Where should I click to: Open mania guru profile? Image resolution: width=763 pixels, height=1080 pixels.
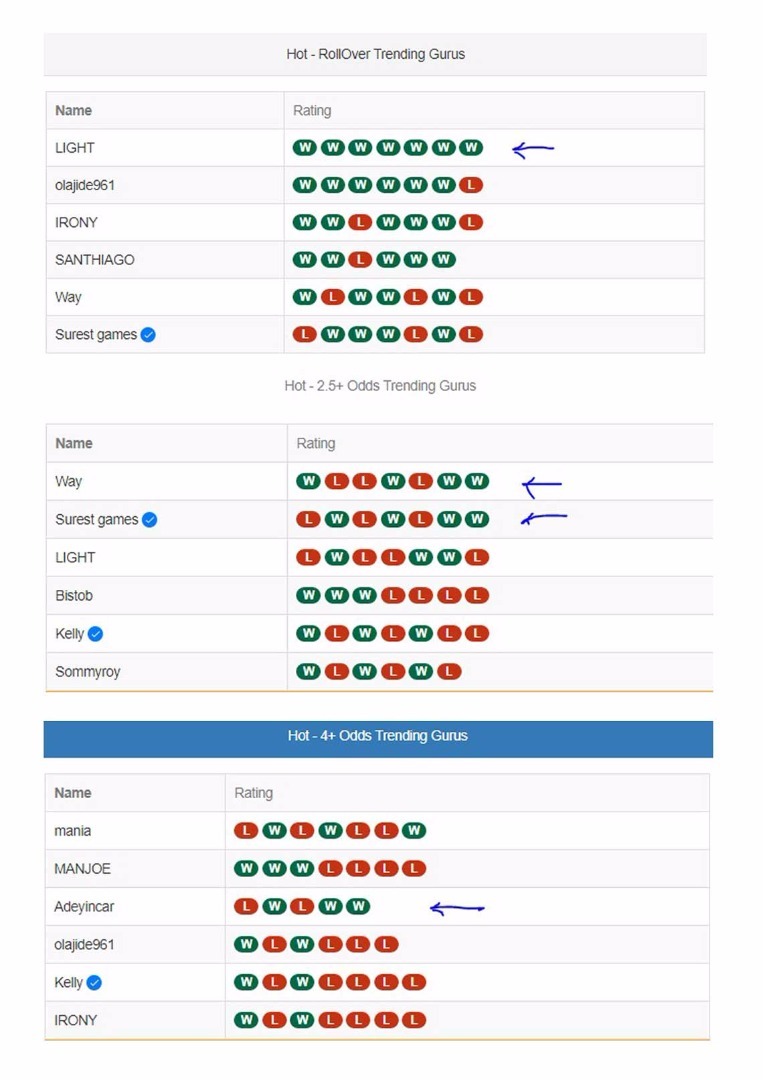click(72, 831)
